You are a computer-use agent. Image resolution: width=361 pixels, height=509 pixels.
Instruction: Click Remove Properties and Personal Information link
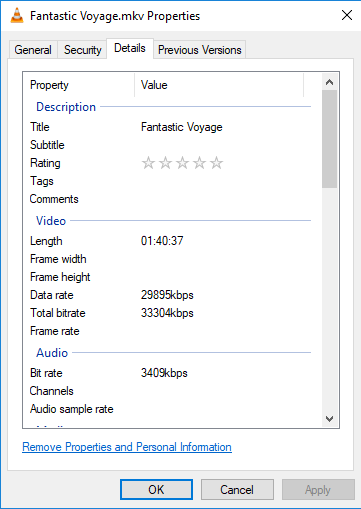point(127,447)
